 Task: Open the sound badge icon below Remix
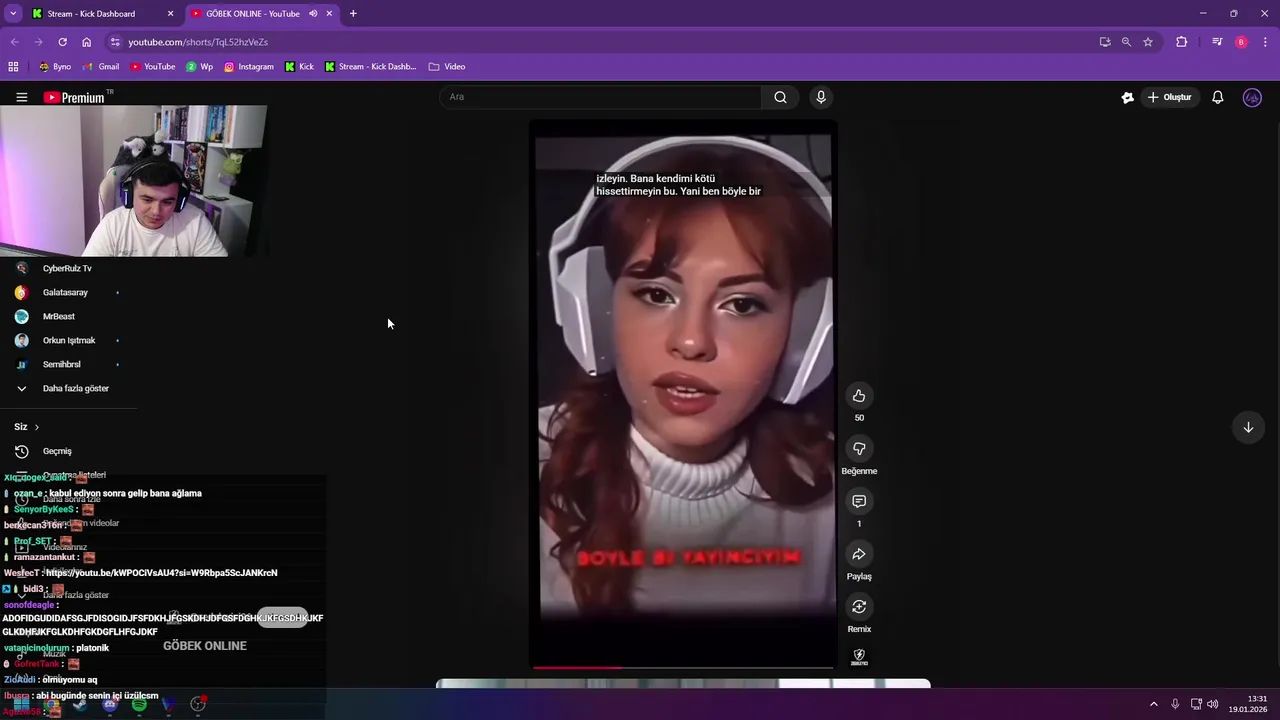tap(858, 657)
